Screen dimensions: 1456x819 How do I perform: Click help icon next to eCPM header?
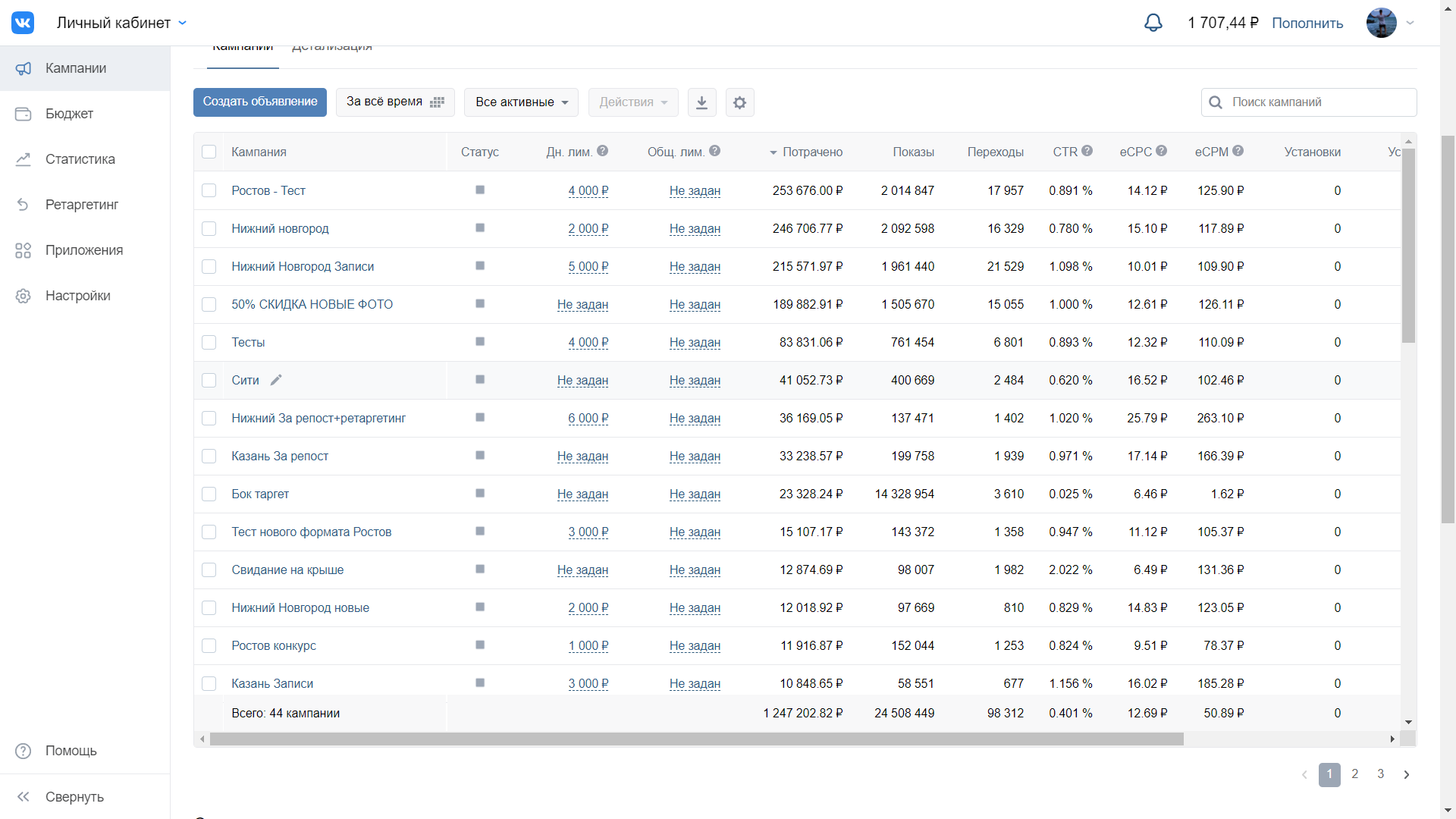point(1238,151)
